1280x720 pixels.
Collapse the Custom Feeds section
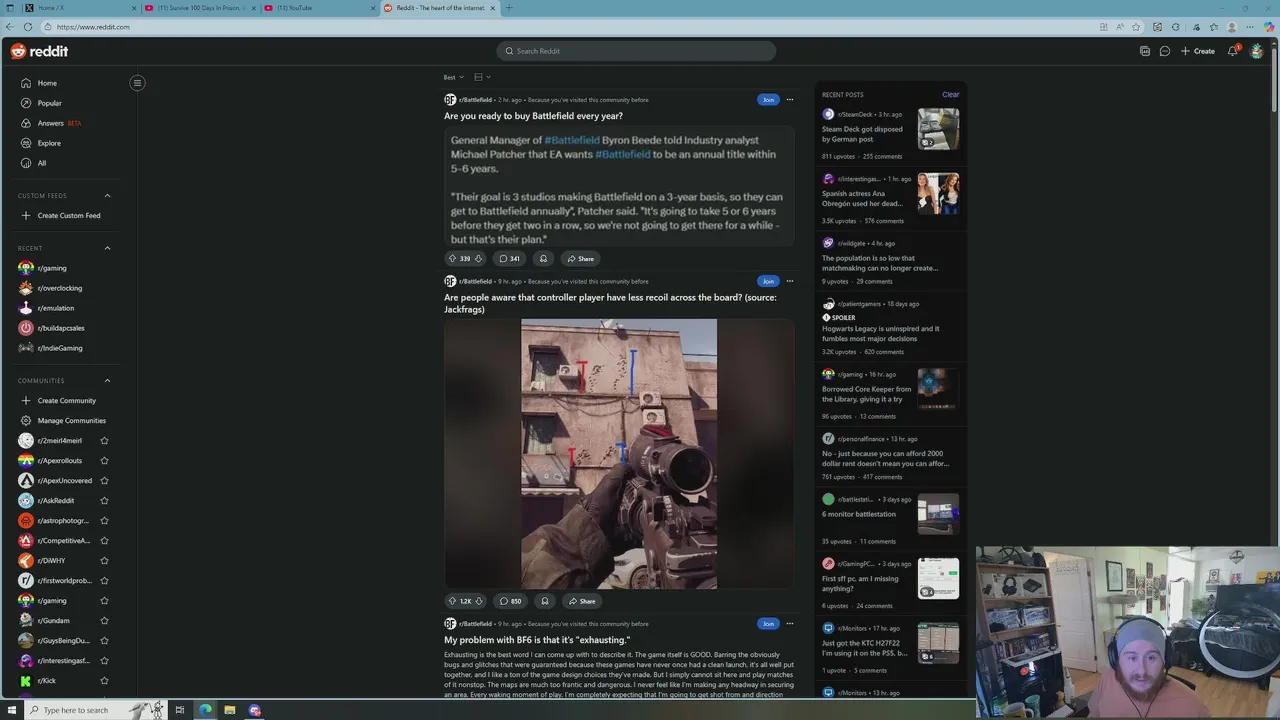(107, 196)
